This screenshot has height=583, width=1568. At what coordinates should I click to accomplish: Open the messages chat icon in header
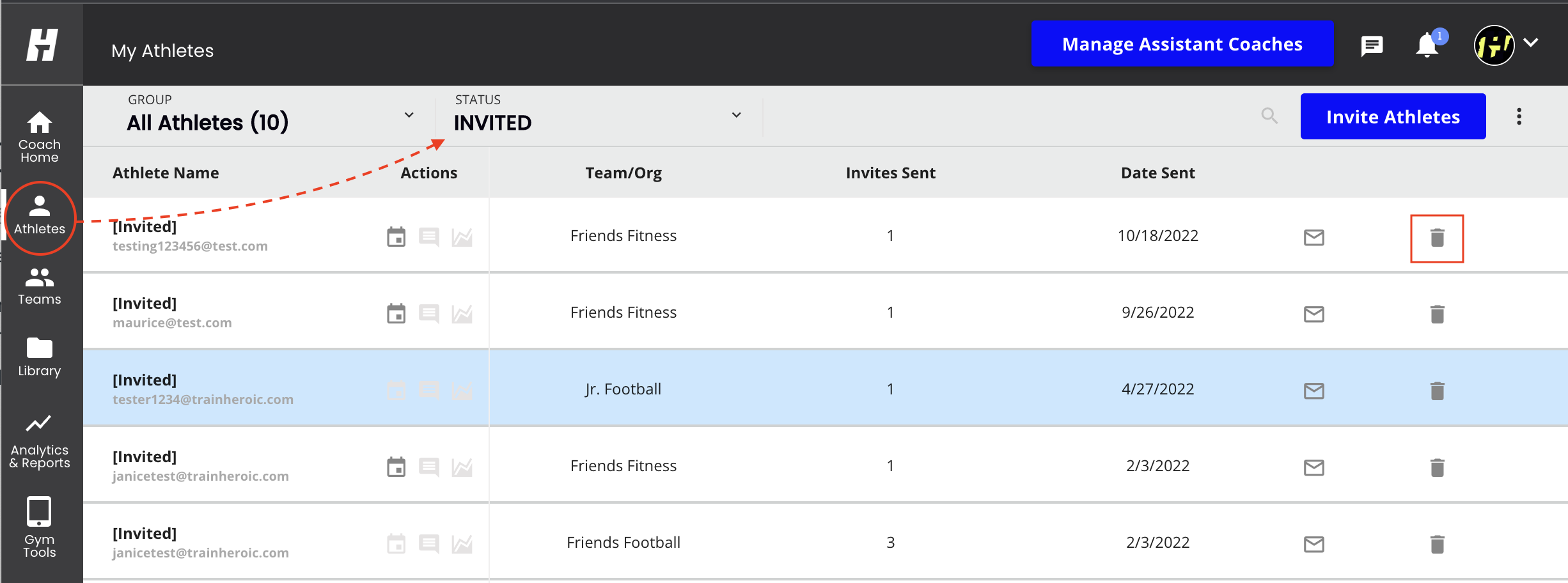tap(1372, 45)
